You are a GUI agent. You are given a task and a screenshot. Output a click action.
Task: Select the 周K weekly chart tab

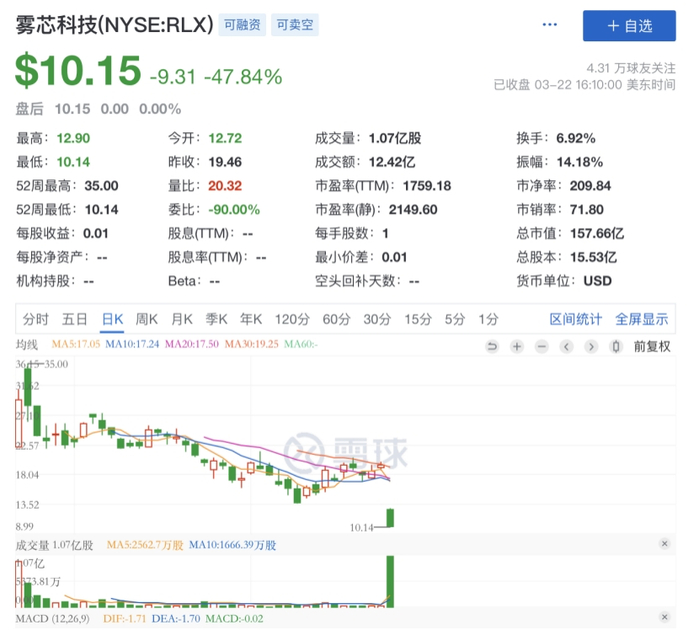(147, 319)
